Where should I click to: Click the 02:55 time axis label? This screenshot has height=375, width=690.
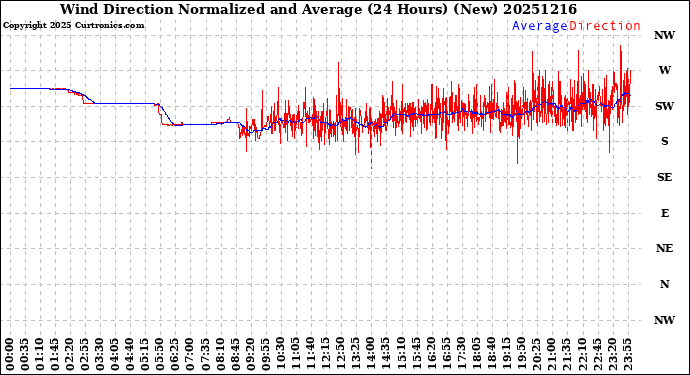(85, 355)
